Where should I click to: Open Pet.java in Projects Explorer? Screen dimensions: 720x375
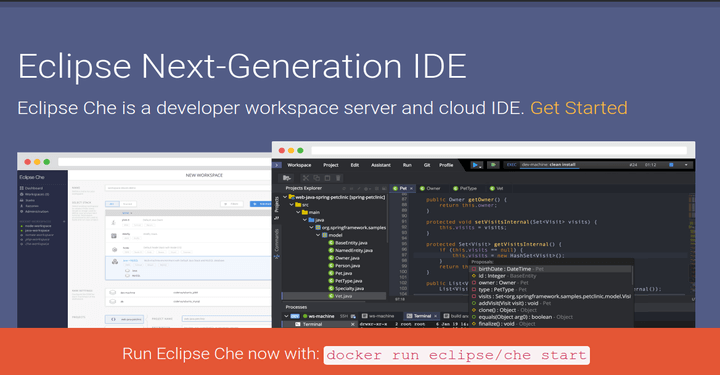tap(340, 273)
